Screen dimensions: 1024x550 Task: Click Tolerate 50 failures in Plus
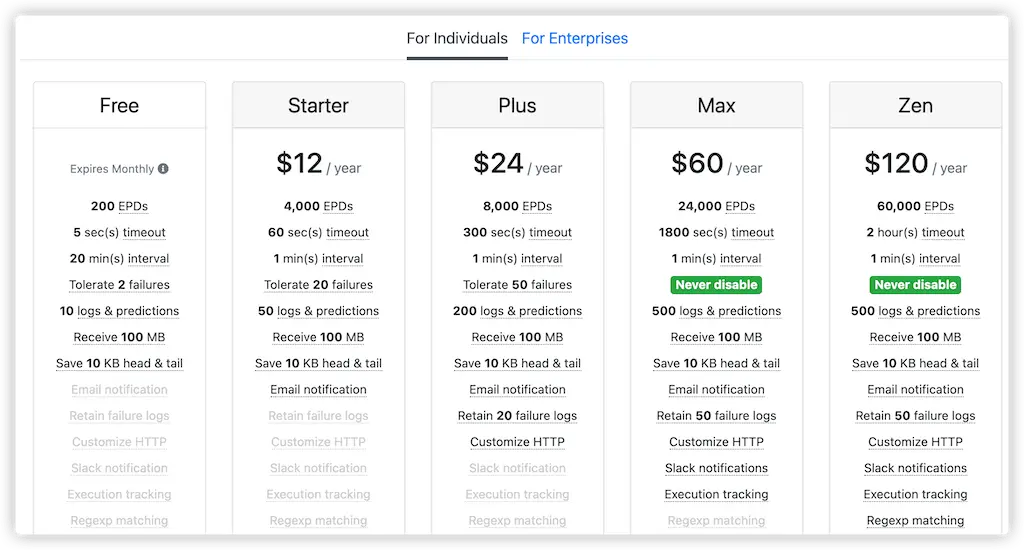517,285
